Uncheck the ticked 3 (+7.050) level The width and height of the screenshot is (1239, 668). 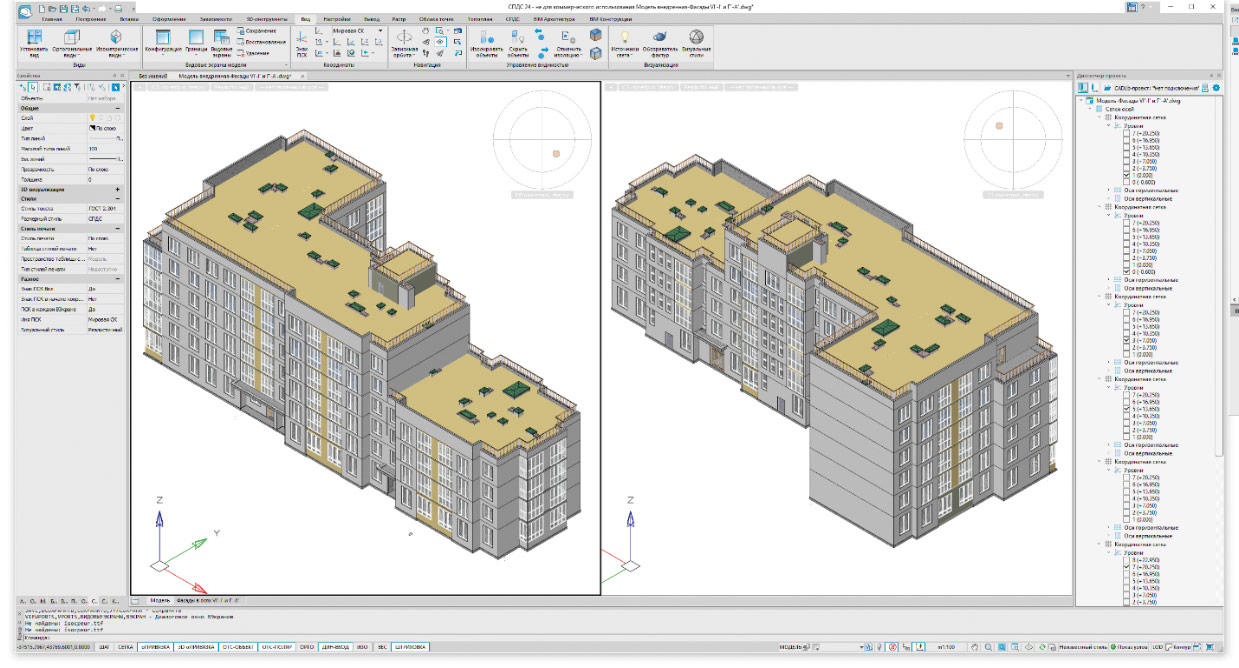[1127, 340]
